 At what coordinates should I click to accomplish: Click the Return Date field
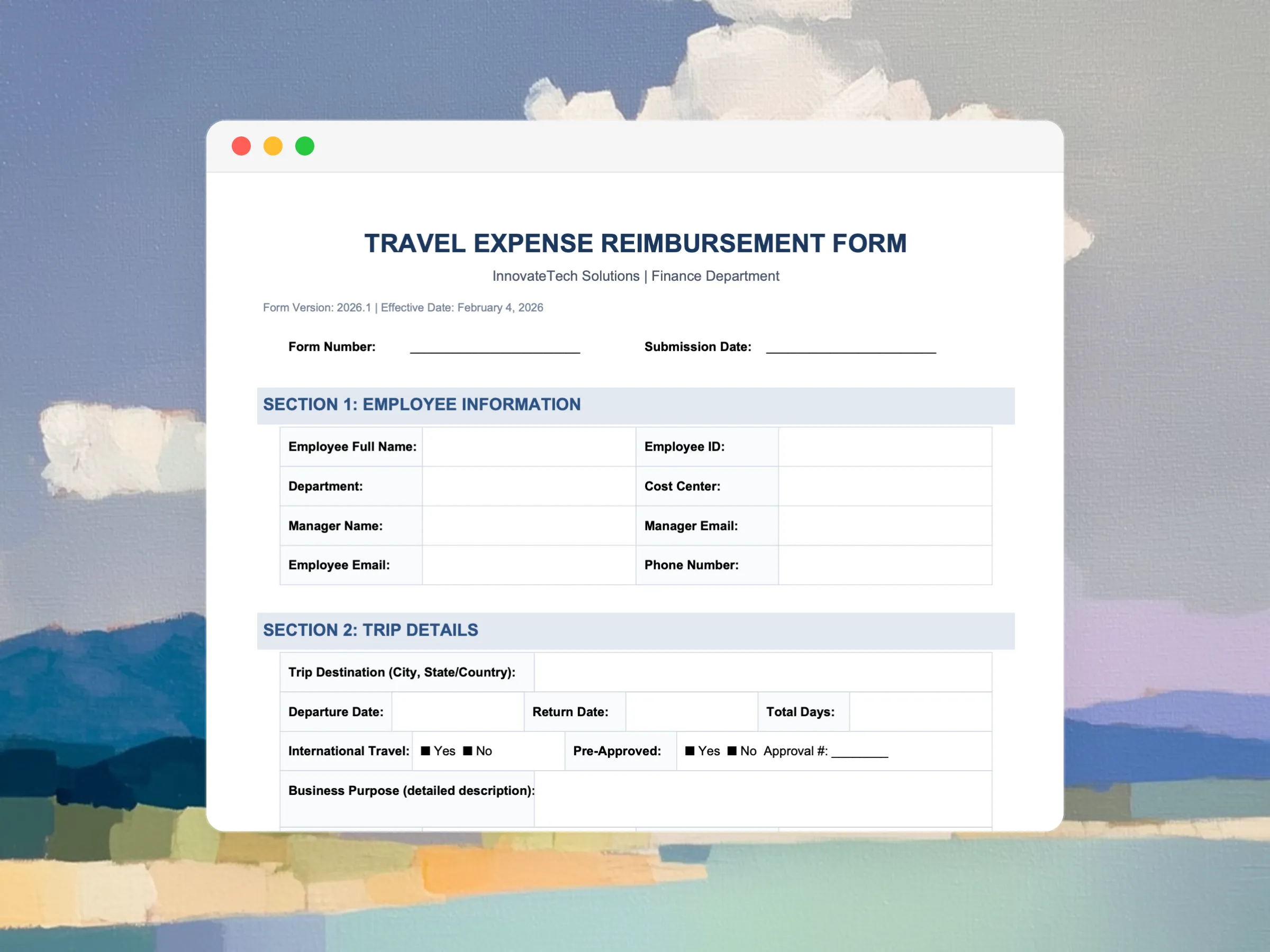click(x=691, y=711)
